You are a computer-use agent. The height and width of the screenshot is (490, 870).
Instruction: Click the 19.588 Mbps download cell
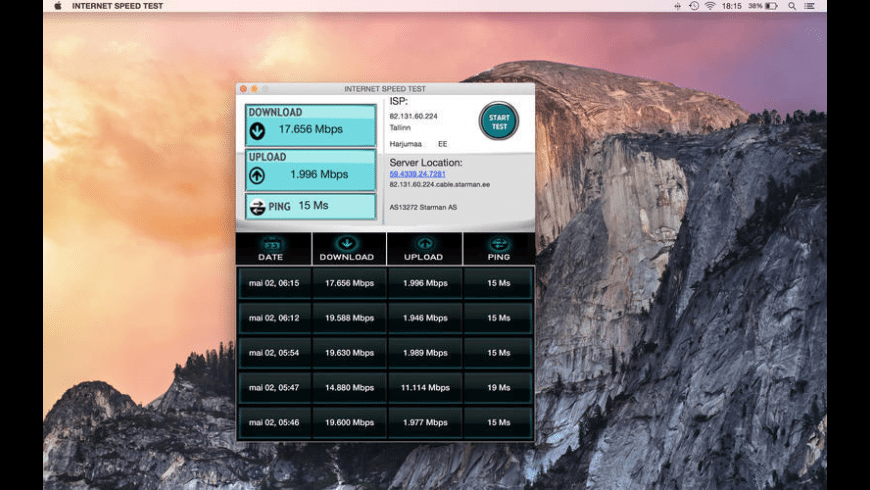350,319
